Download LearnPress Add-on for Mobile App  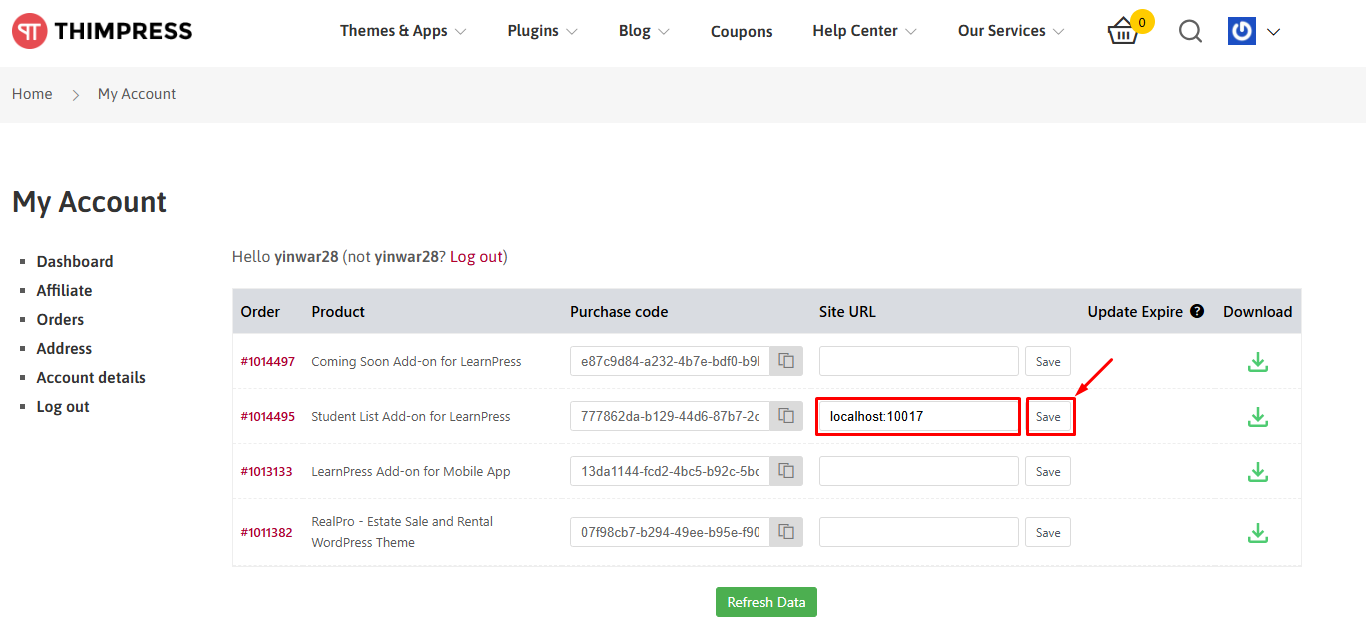1258,472
